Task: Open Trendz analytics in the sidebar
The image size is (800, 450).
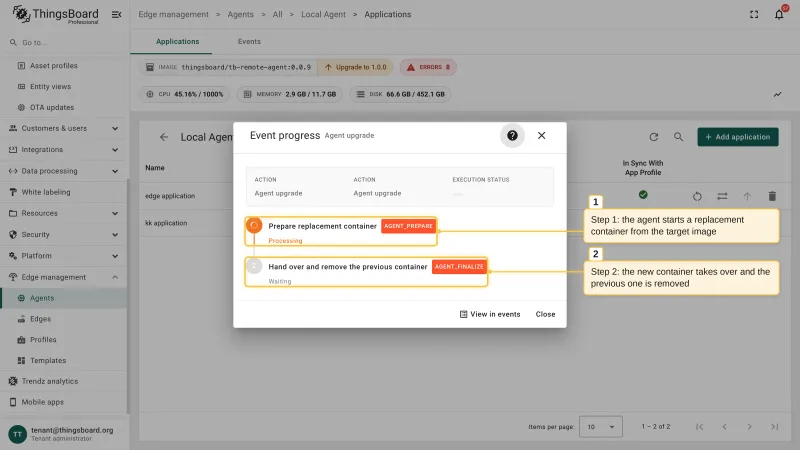Action: (64, 381)
